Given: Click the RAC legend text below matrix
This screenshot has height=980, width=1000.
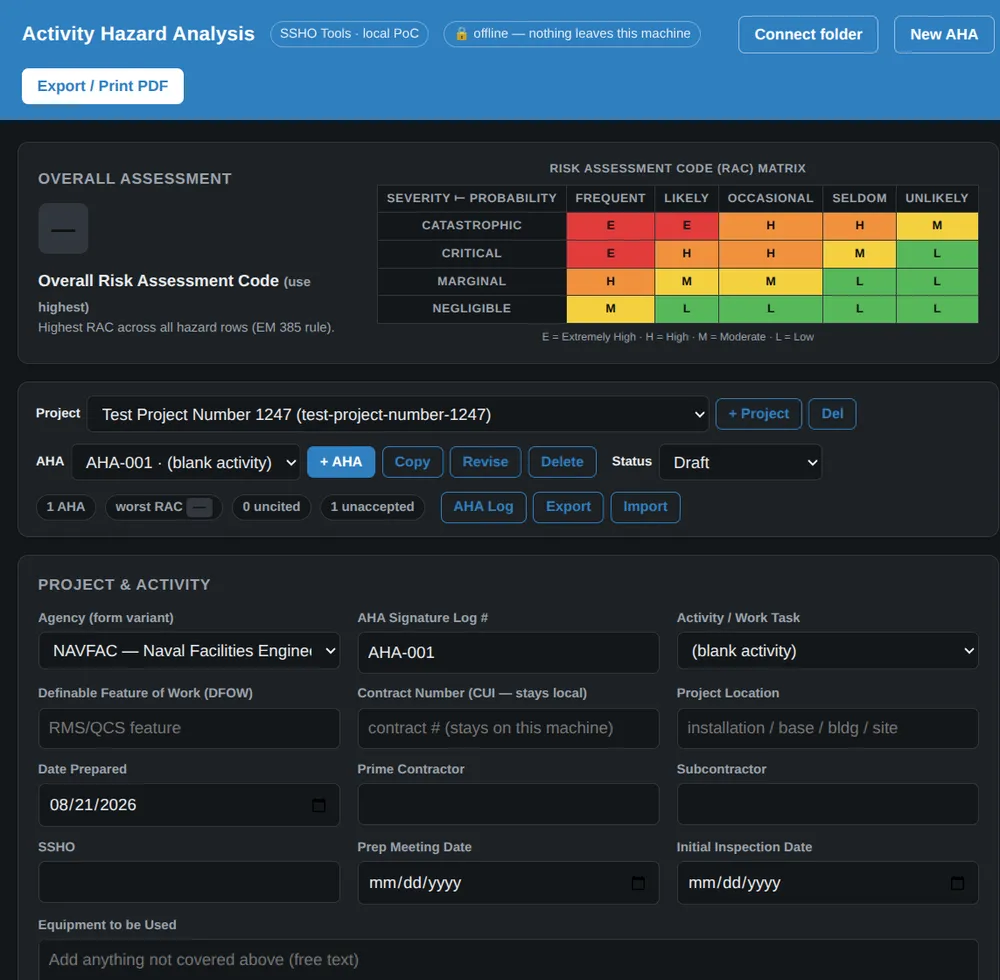Looking at the screenshot, I should [677, 337].
